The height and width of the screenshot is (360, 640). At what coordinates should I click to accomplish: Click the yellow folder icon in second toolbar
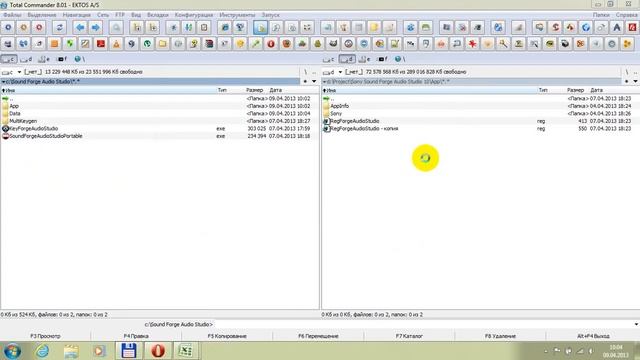pyautogui.click(x=162, y=44)
